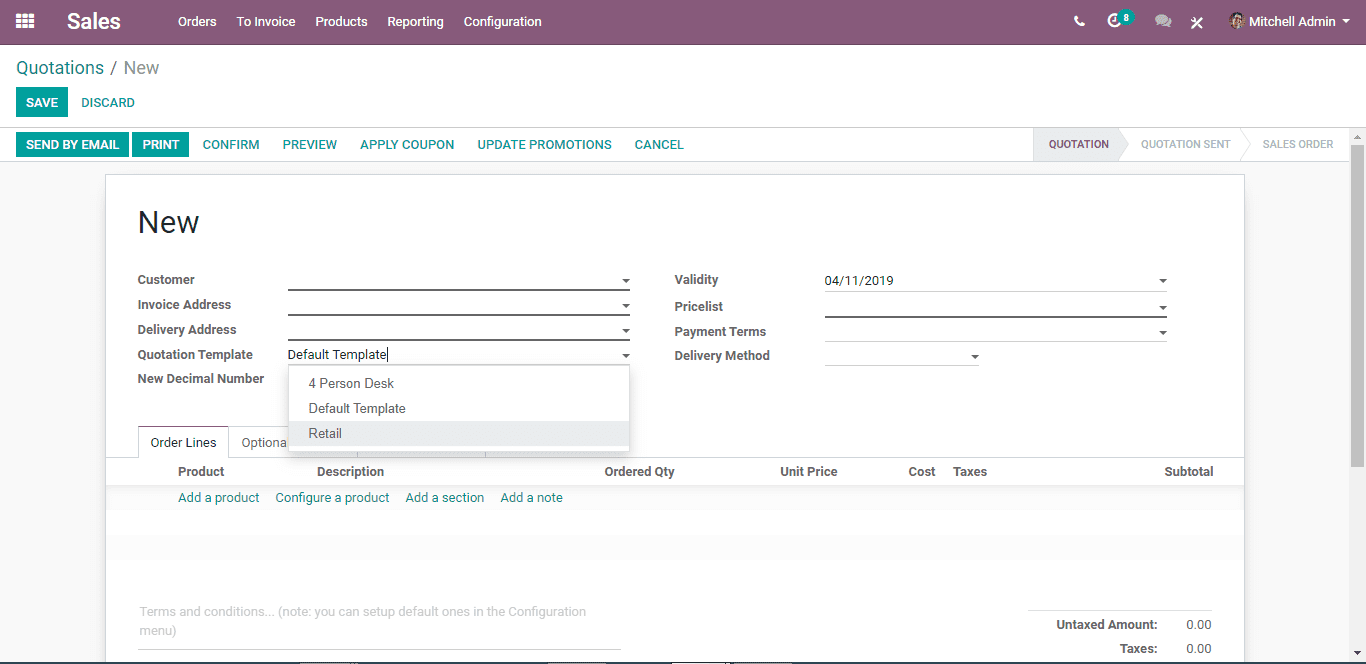Expand the Customer dropdown arrow

(625, 282)
